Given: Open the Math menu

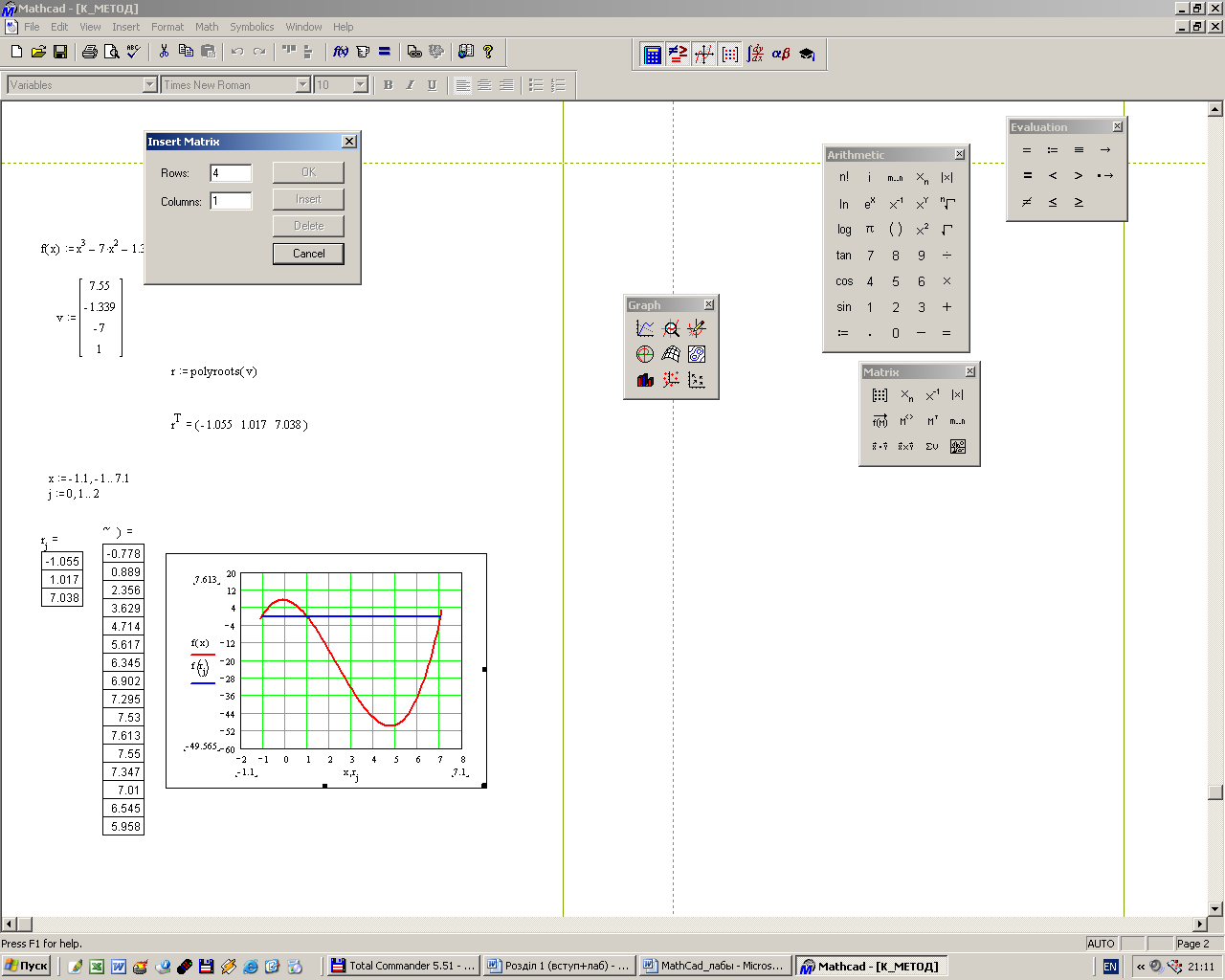Looking at the screenshot, I should (x=207, y=27).
